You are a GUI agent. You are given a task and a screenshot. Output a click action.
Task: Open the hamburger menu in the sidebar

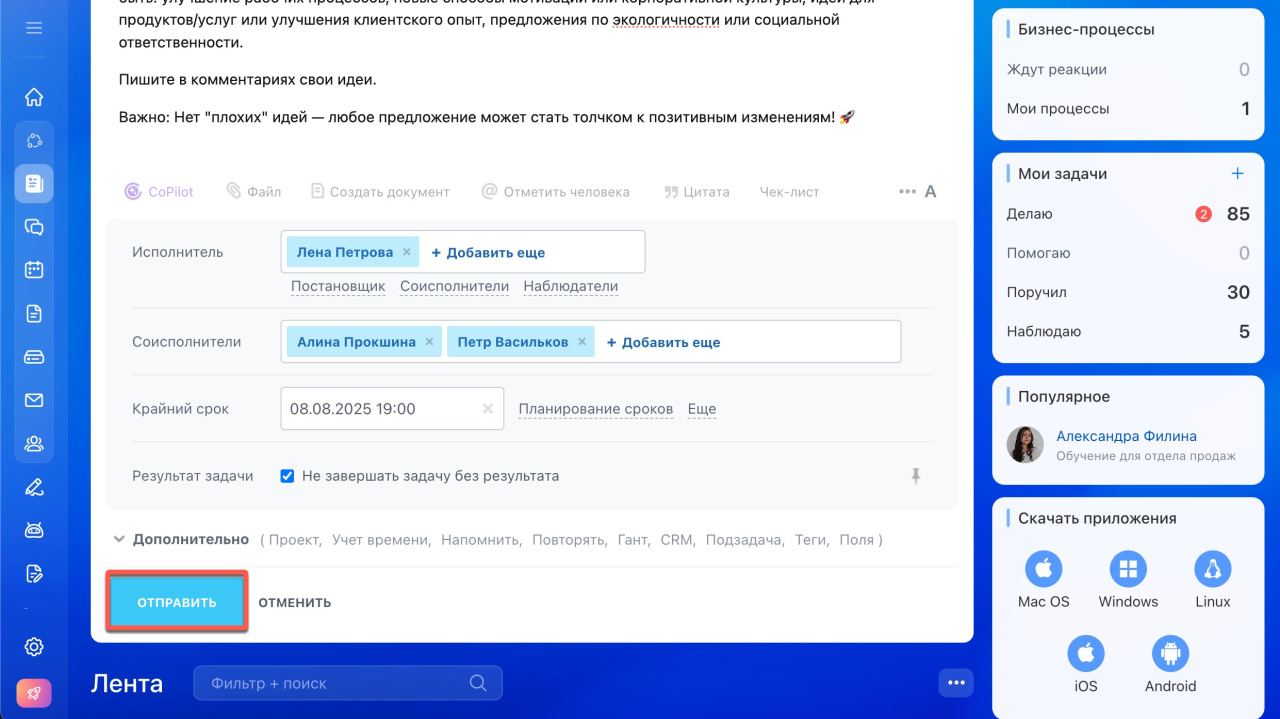[x=34, y=28]
